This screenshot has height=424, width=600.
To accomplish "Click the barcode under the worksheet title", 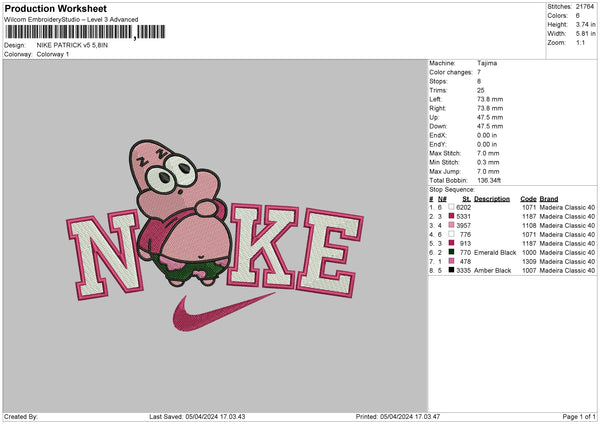I will coord(85,32).
